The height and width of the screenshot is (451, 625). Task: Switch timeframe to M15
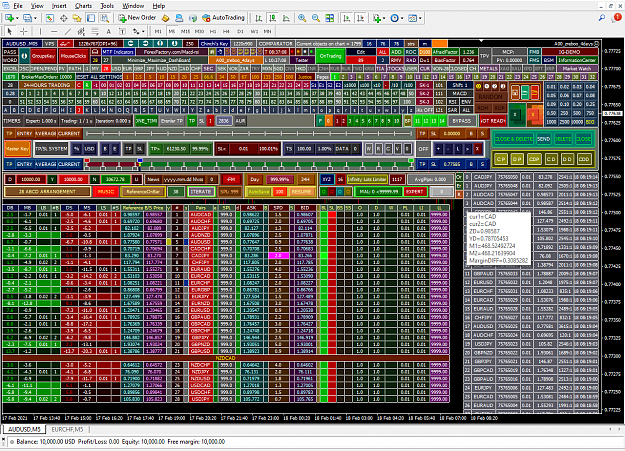(x=185, y=31)
